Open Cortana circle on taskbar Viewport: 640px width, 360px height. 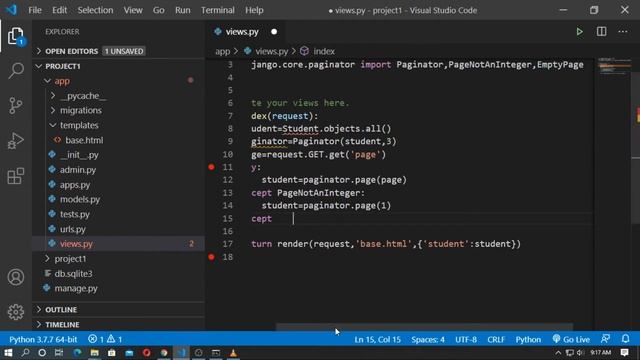pyautogui.click(x=42, y=353)
